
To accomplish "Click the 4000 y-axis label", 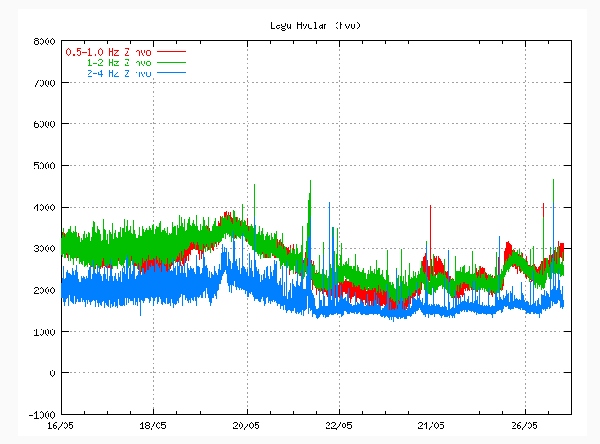I will [43, 208].
